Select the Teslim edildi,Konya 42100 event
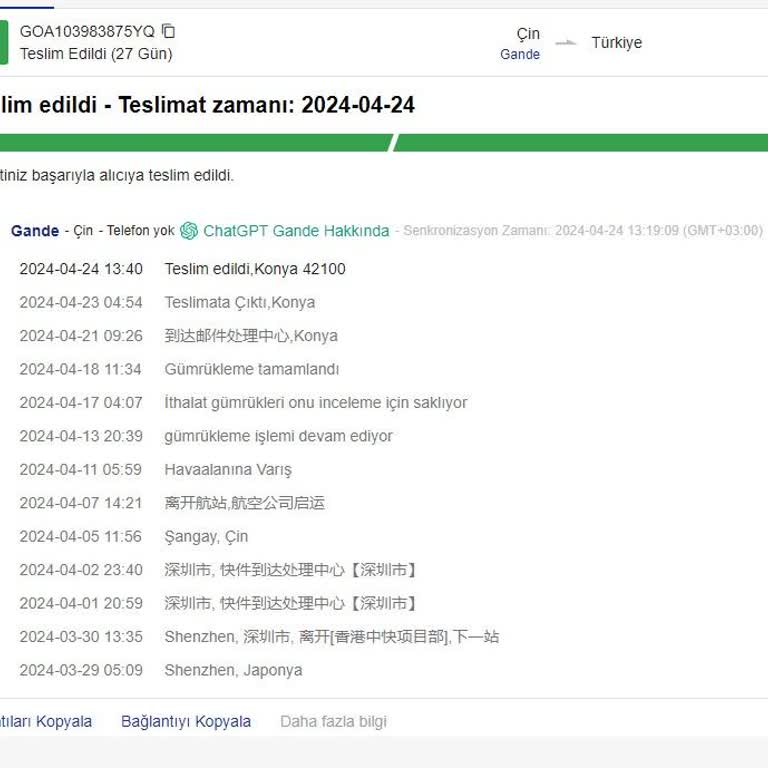 coord(255,269)
